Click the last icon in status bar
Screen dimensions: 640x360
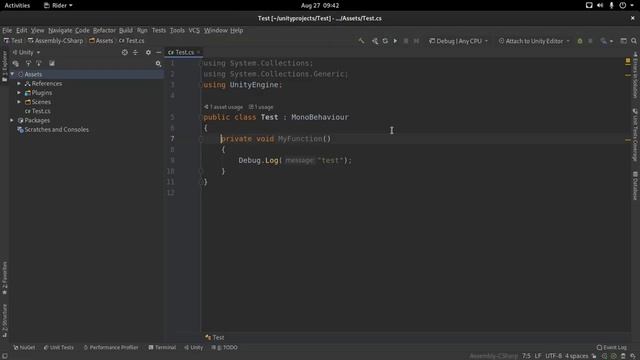point(633,356)
